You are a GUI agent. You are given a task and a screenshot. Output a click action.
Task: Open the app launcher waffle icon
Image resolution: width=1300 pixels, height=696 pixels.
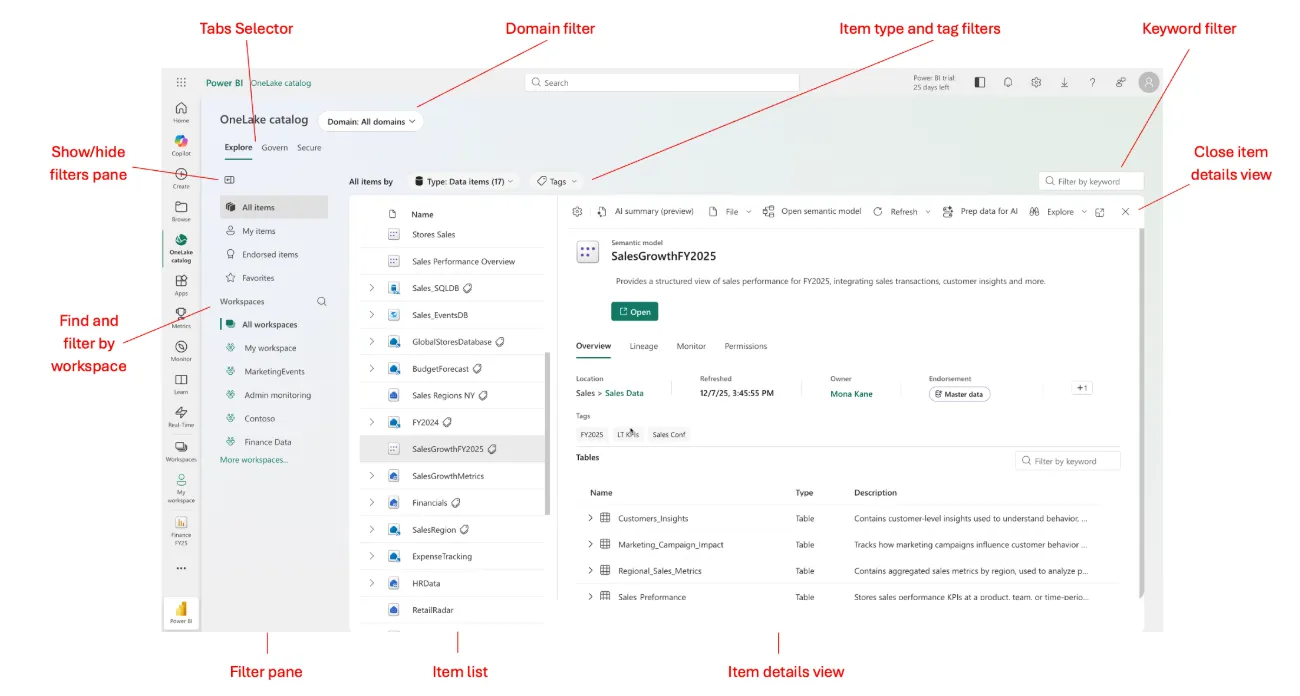pyautogui.click(x=181, y=83)
